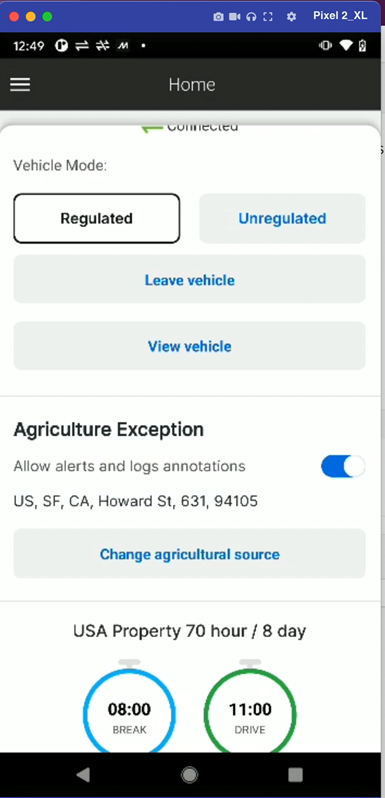Image resolution: width=385 pixels, height=798 pixels.
Task: Tap the USA Property 70 hour ruleset text
Action: (x=189, y=631)
